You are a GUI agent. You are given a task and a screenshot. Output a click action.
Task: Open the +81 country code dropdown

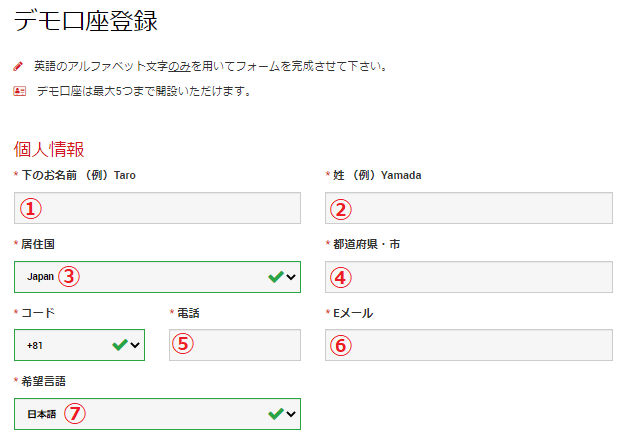[79, 345]
